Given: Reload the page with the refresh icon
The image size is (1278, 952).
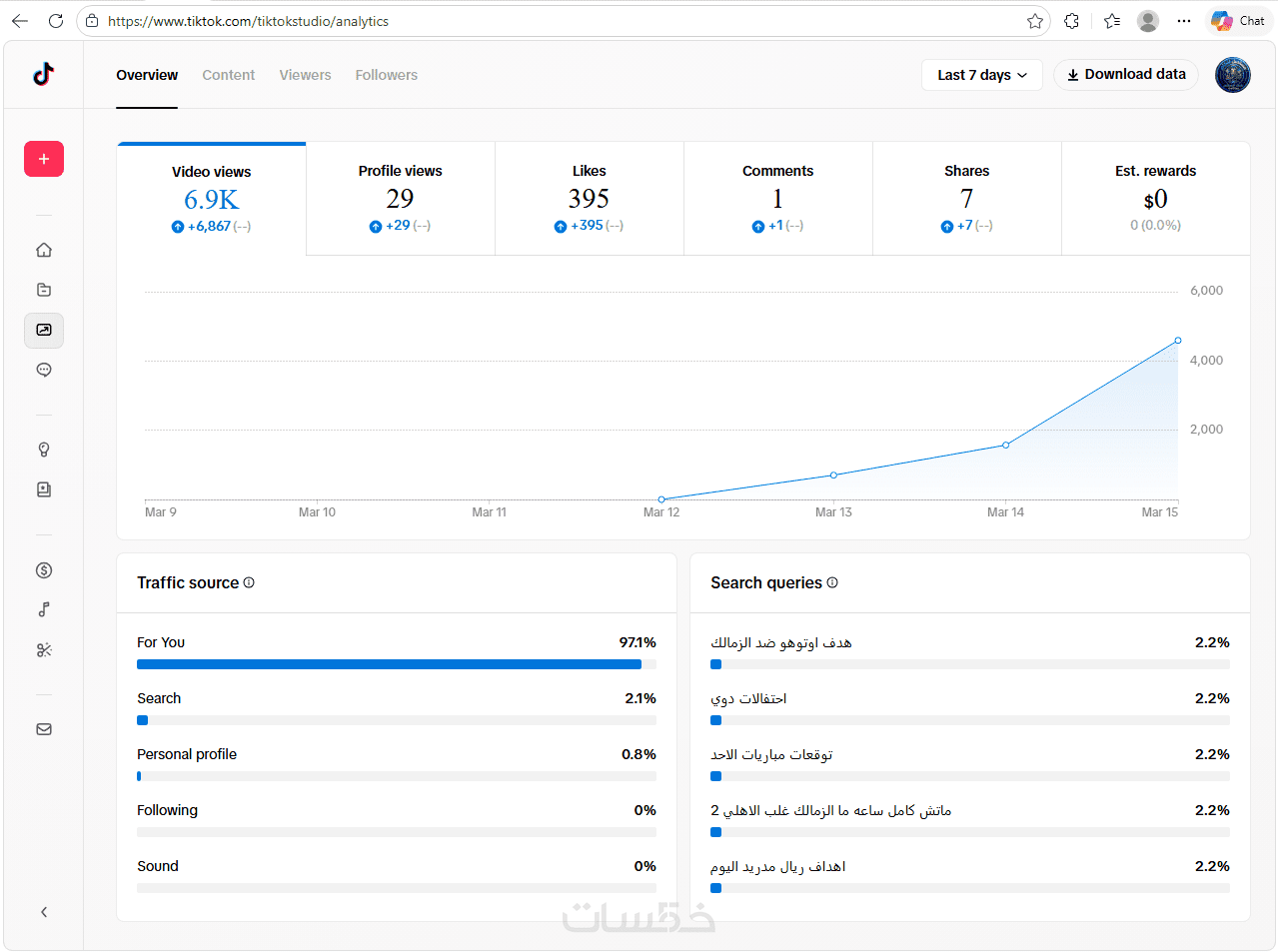Looking at the screenshot, I should click(x=56, y=21).
